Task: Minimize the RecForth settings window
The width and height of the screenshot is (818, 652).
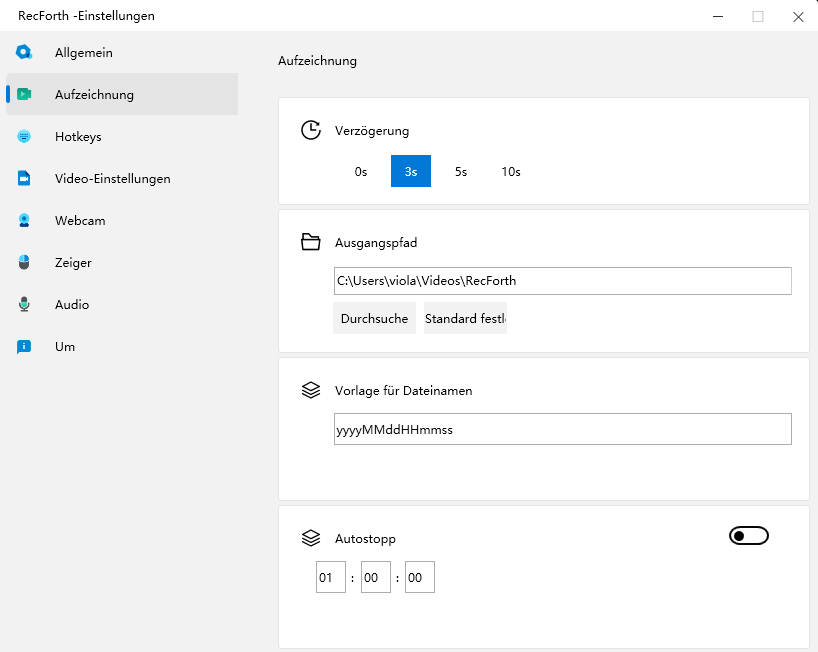Action: 718,17
